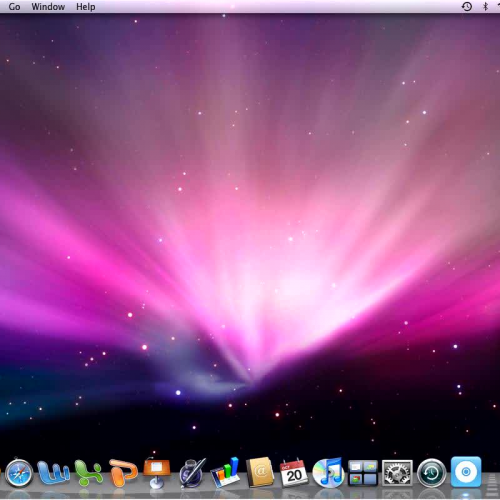Open the Address Book icon
Image resolution: width=500 pixels, height=500 pixels.
click(260, 473)
